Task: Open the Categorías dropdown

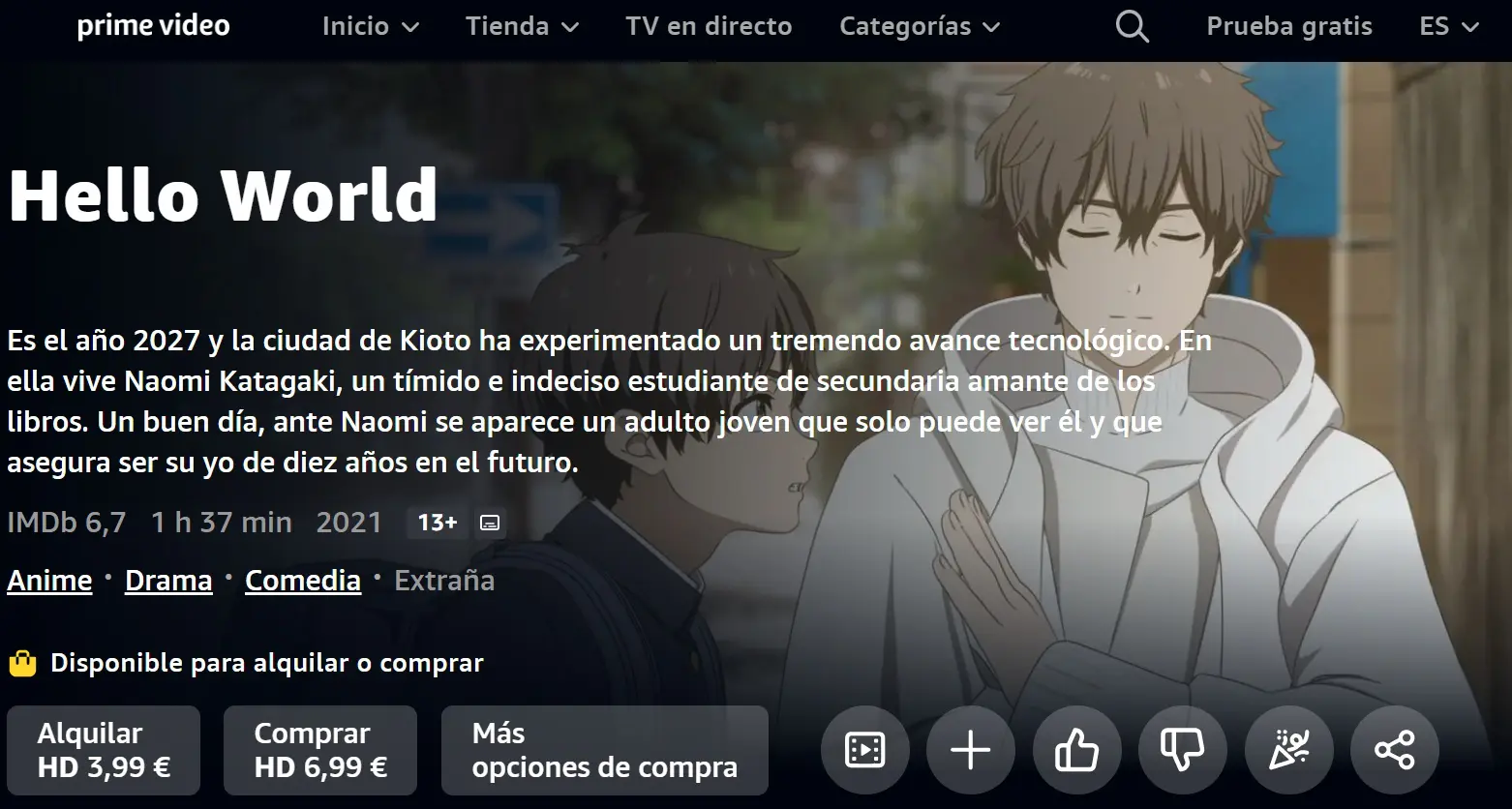Action: [x=920, y=26]
